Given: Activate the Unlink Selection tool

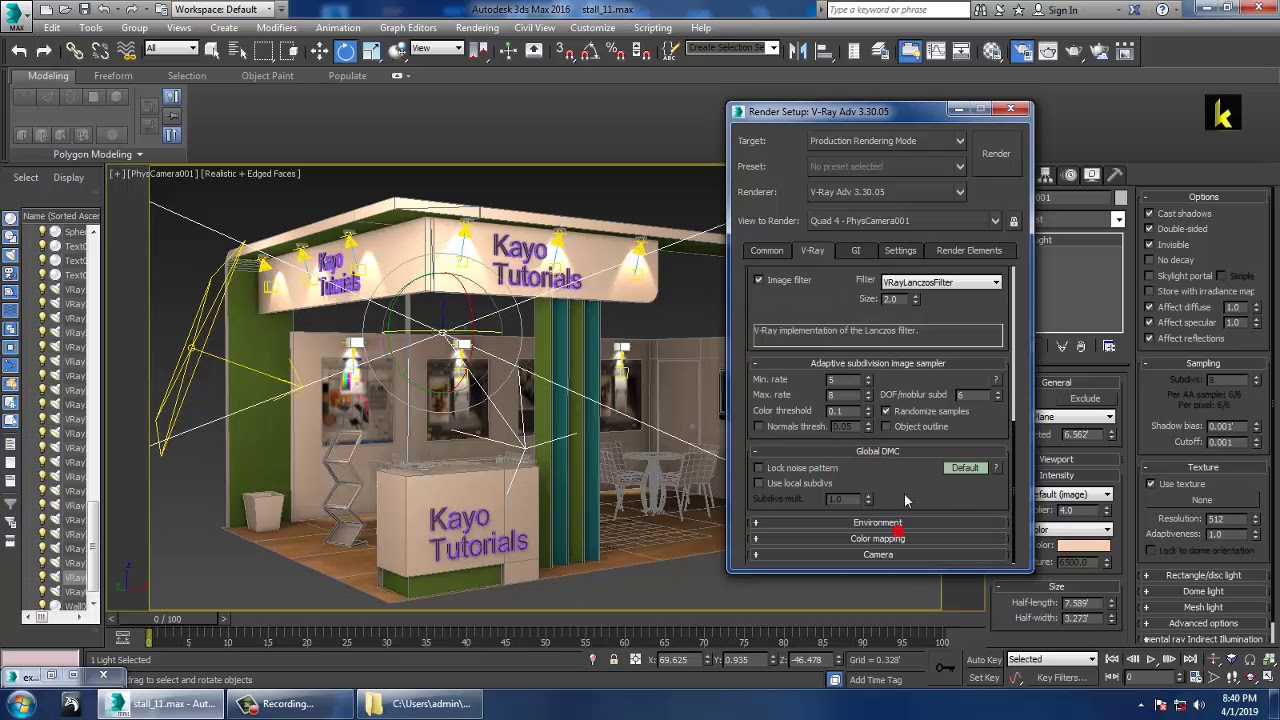Looking at the screenshot, I should tap(101, 51).
